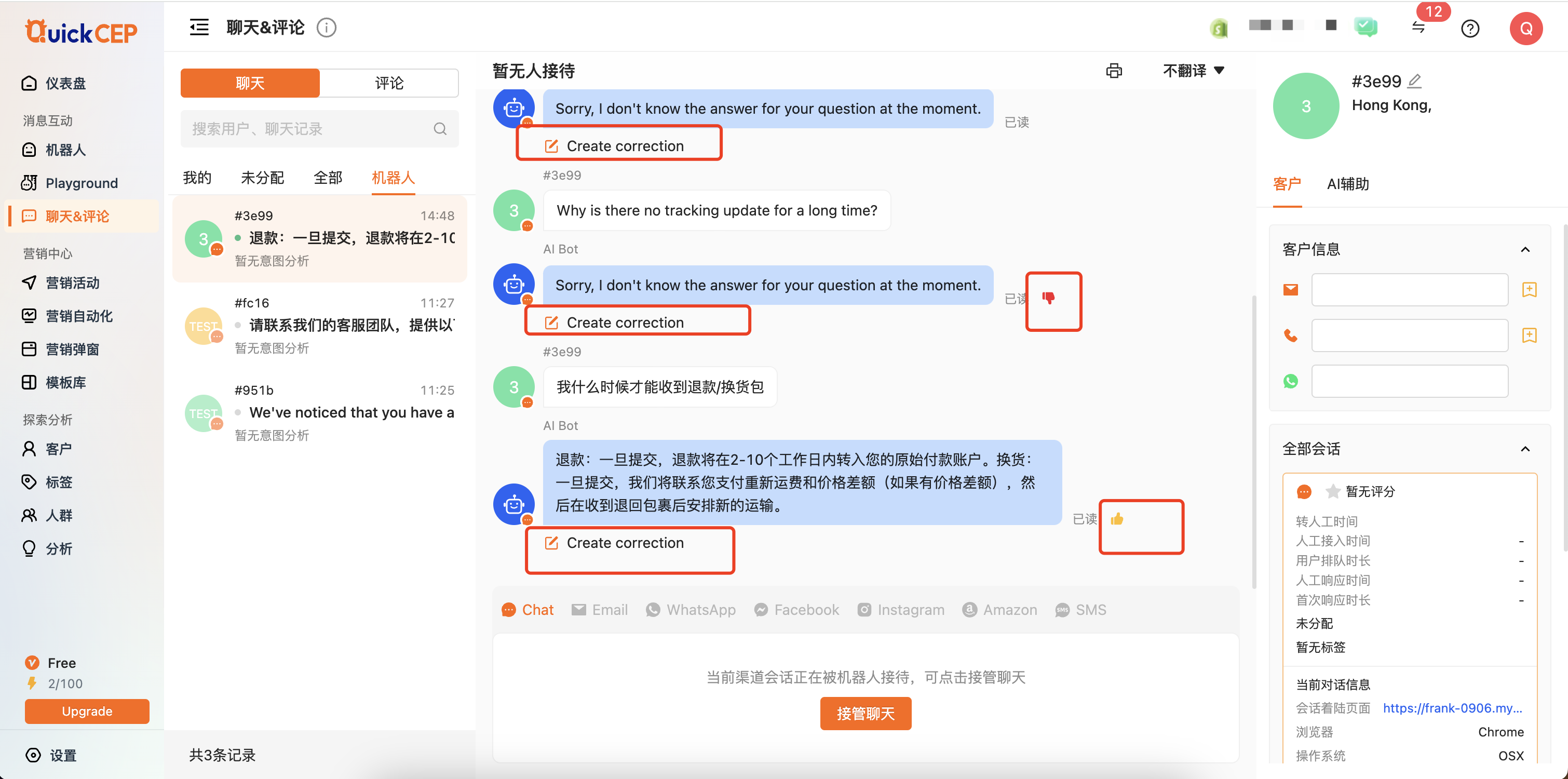Viewport: 1568px width, 779px height.
Task: Click the 接管聊天 button
Action: coord(865,713)
